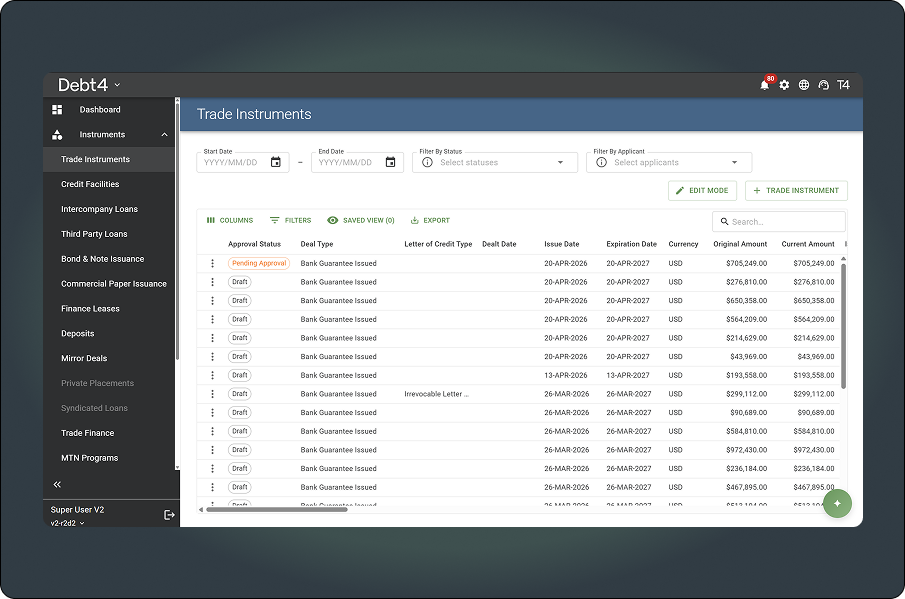
Task: Open Start Date calendar picker icon
Action: click(276, 162)
